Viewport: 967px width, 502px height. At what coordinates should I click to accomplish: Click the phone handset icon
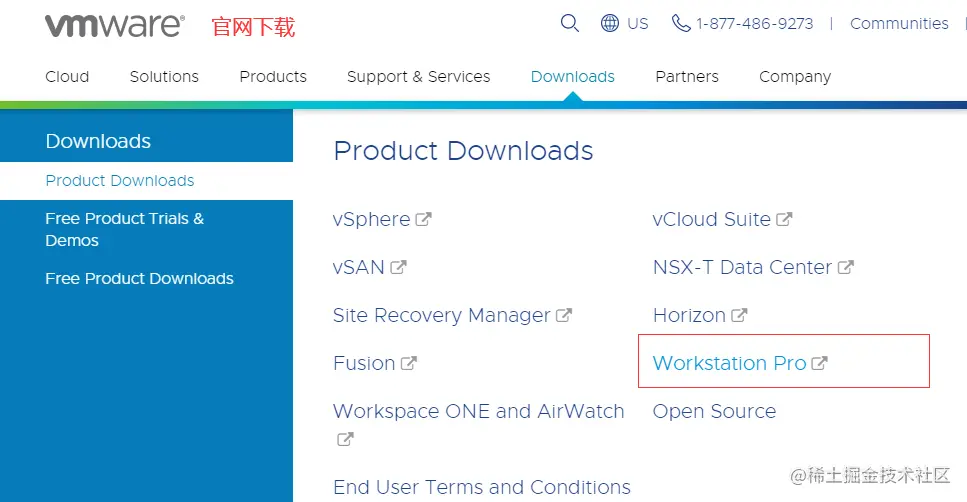(681, 23)
